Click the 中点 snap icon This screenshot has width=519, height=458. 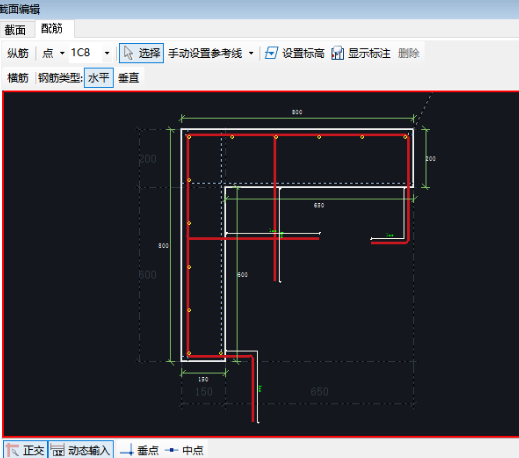172,450
